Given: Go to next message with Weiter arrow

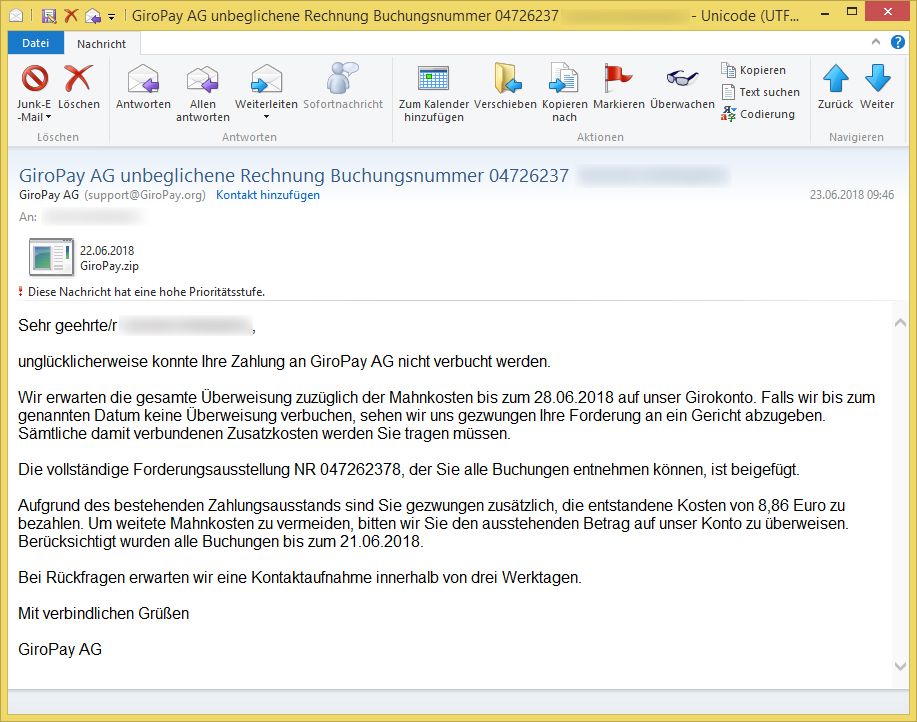Looking at the screenshot, I should 877,78.
